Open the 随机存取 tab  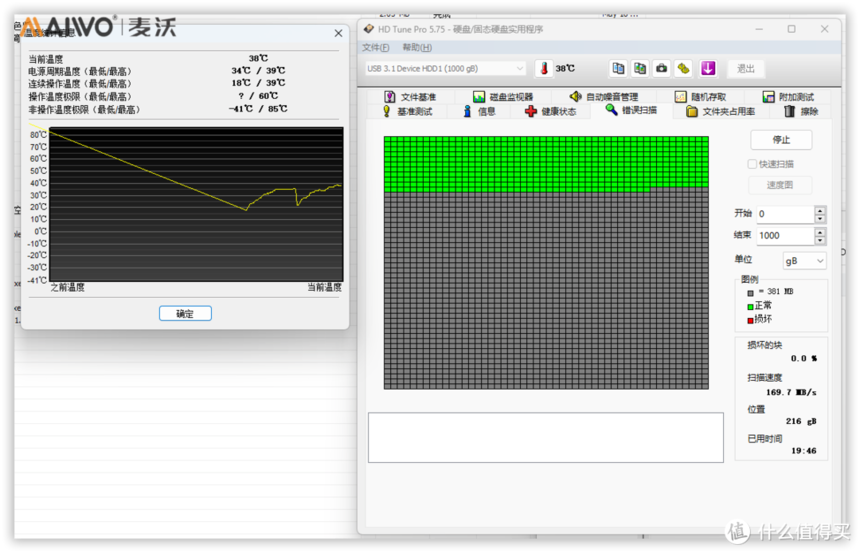coord(700,97)
